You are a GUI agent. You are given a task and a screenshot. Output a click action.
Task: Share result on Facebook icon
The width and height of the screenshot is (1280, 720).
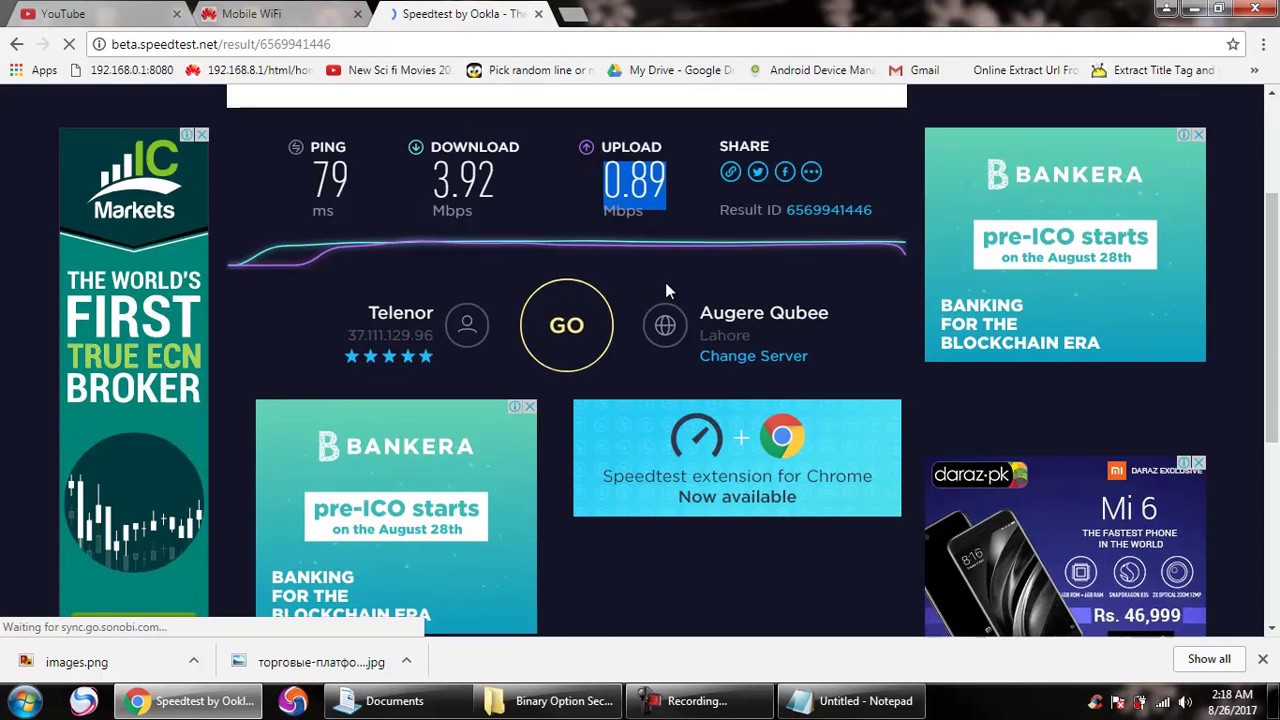(784, 172)
